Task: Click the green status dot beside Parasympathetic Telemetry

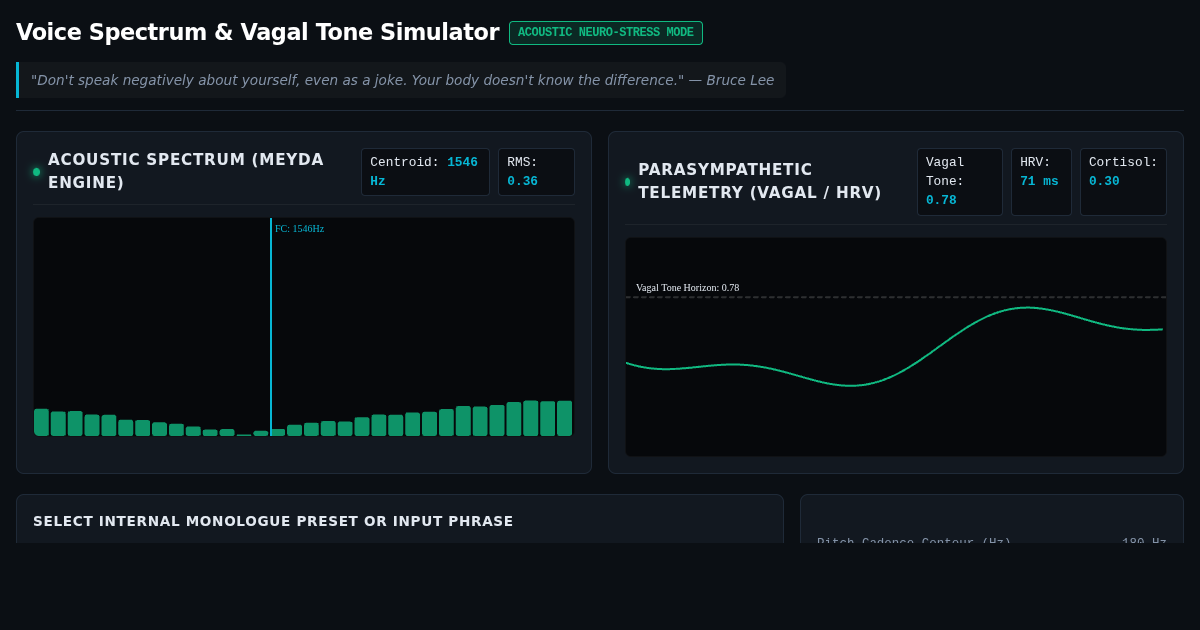Action: (x=628, y=182)
